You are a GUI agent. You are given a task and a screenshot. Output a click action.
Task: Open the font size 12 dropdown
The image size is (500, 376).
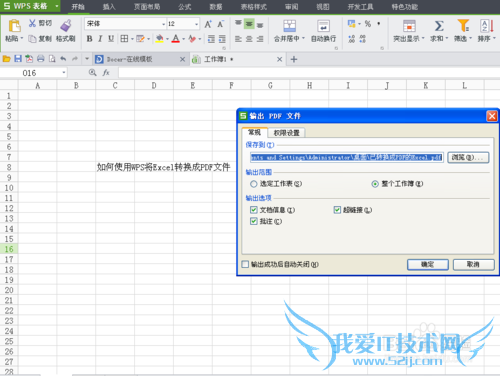click(x=196, y=24)
